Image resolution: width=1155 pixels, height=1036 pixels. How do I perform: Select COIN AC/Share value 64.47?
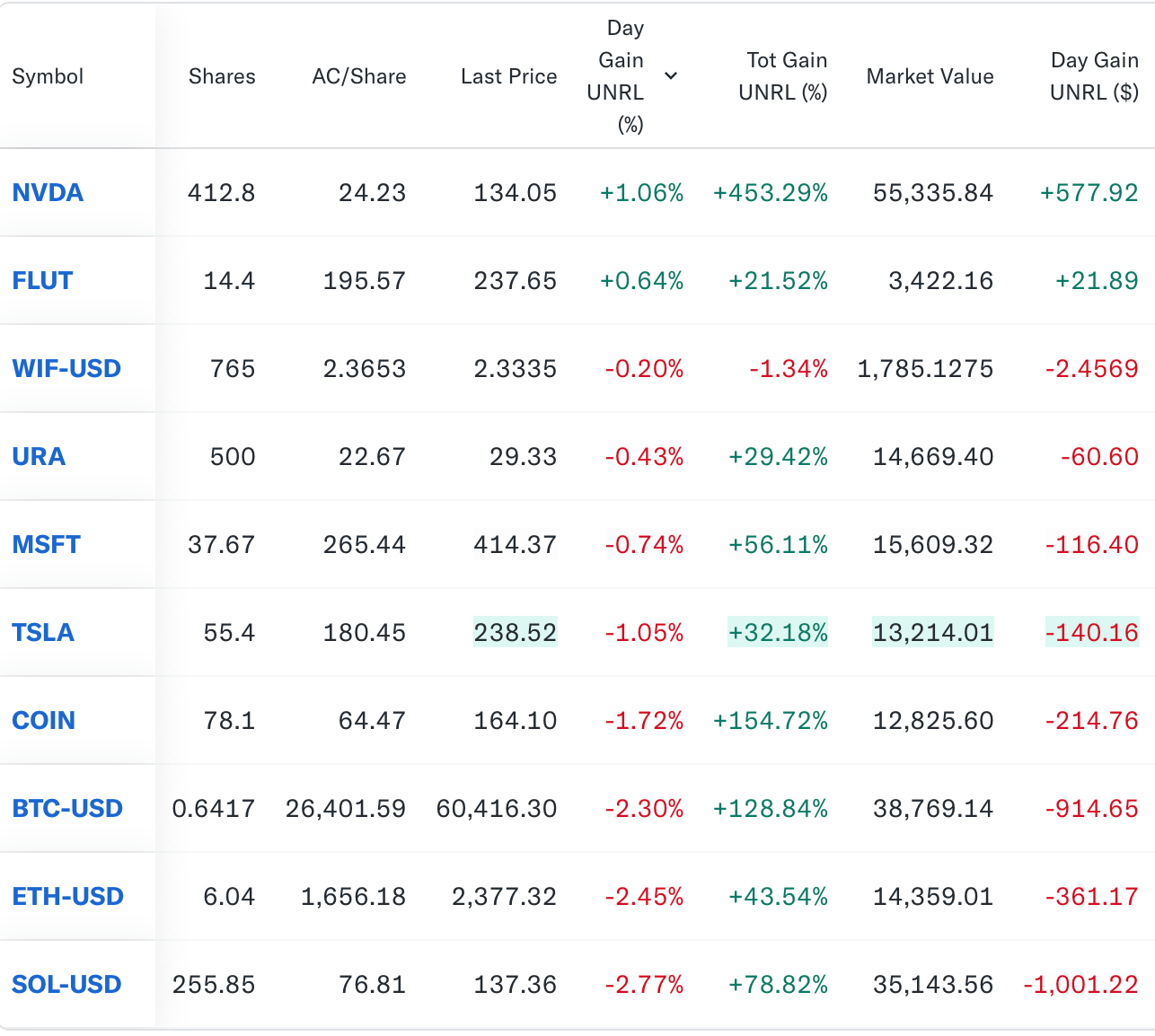(x=372, y=721)
